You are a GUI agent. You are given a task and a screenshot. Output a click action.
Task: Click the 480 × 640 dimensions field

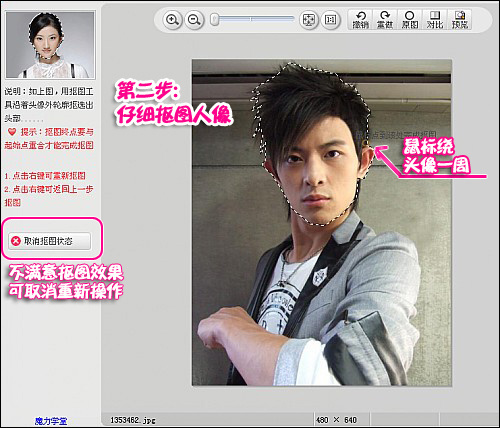336,420
